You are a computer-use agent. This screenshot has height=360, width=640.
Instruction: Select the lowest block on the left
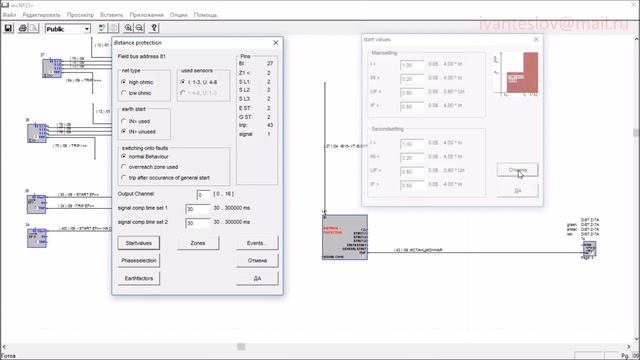(37, 238)
